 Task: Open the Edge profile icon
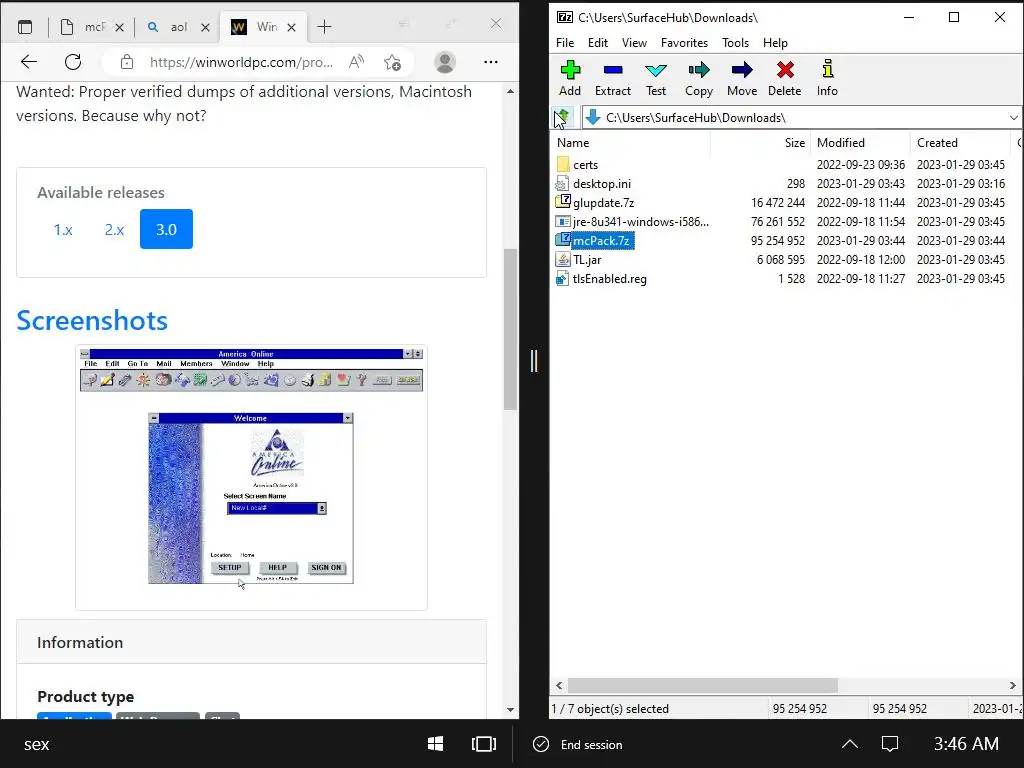(x=445, y=62)
